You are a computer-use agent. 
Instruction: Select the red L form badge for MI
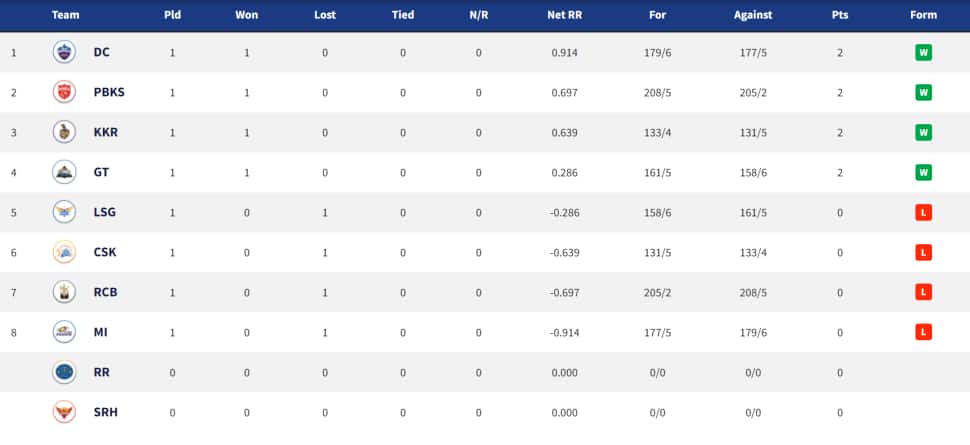(923, 332)
